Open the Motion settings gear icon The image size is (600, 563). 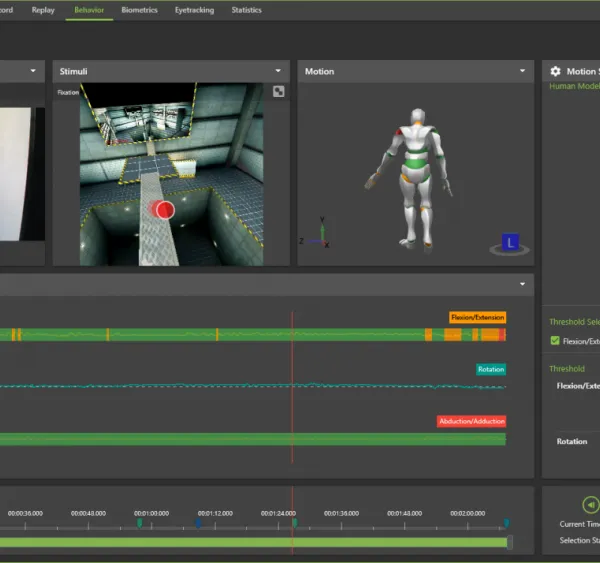555,71
